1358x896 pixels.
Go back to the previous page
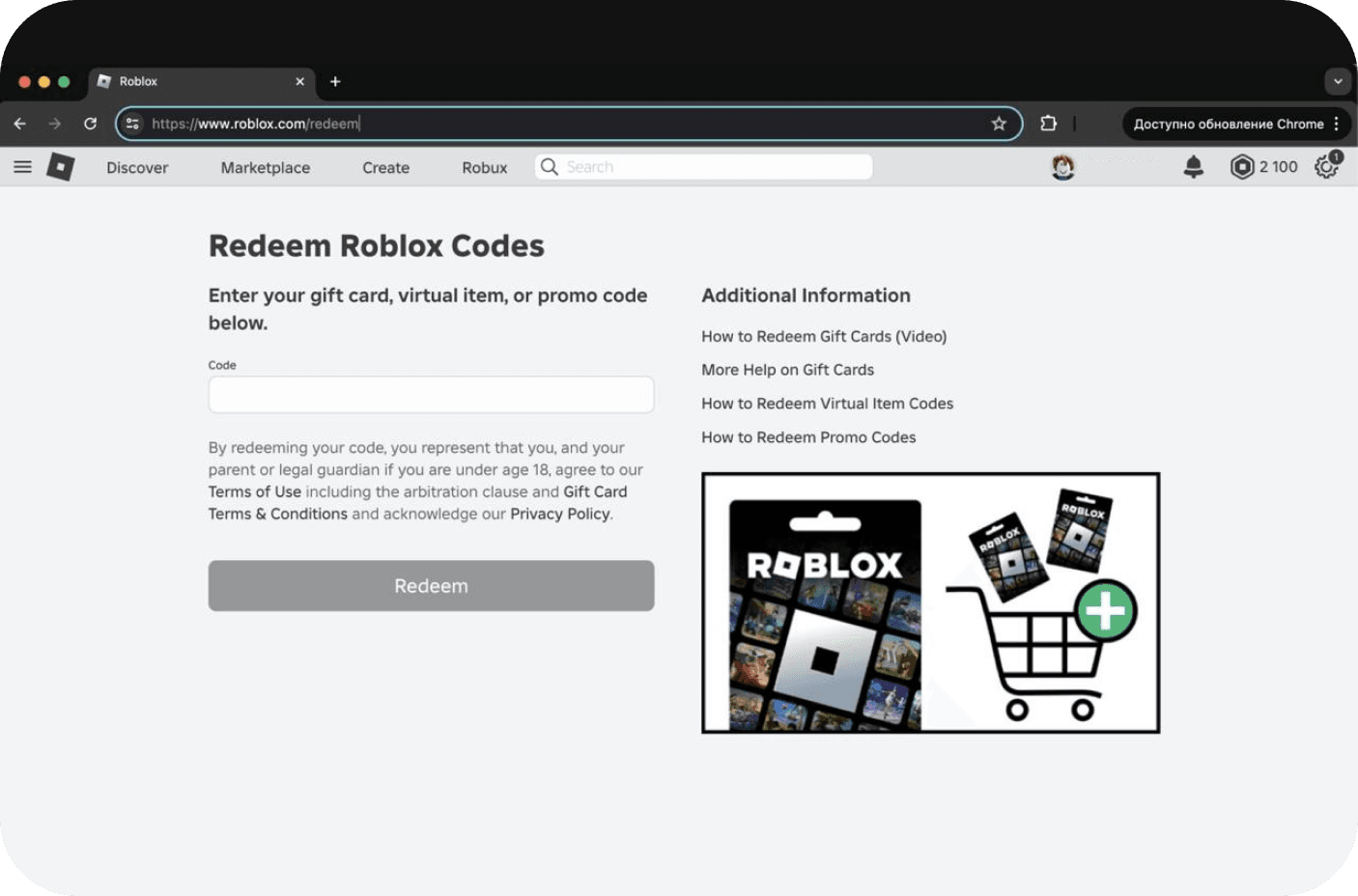[x=20, y=124]
